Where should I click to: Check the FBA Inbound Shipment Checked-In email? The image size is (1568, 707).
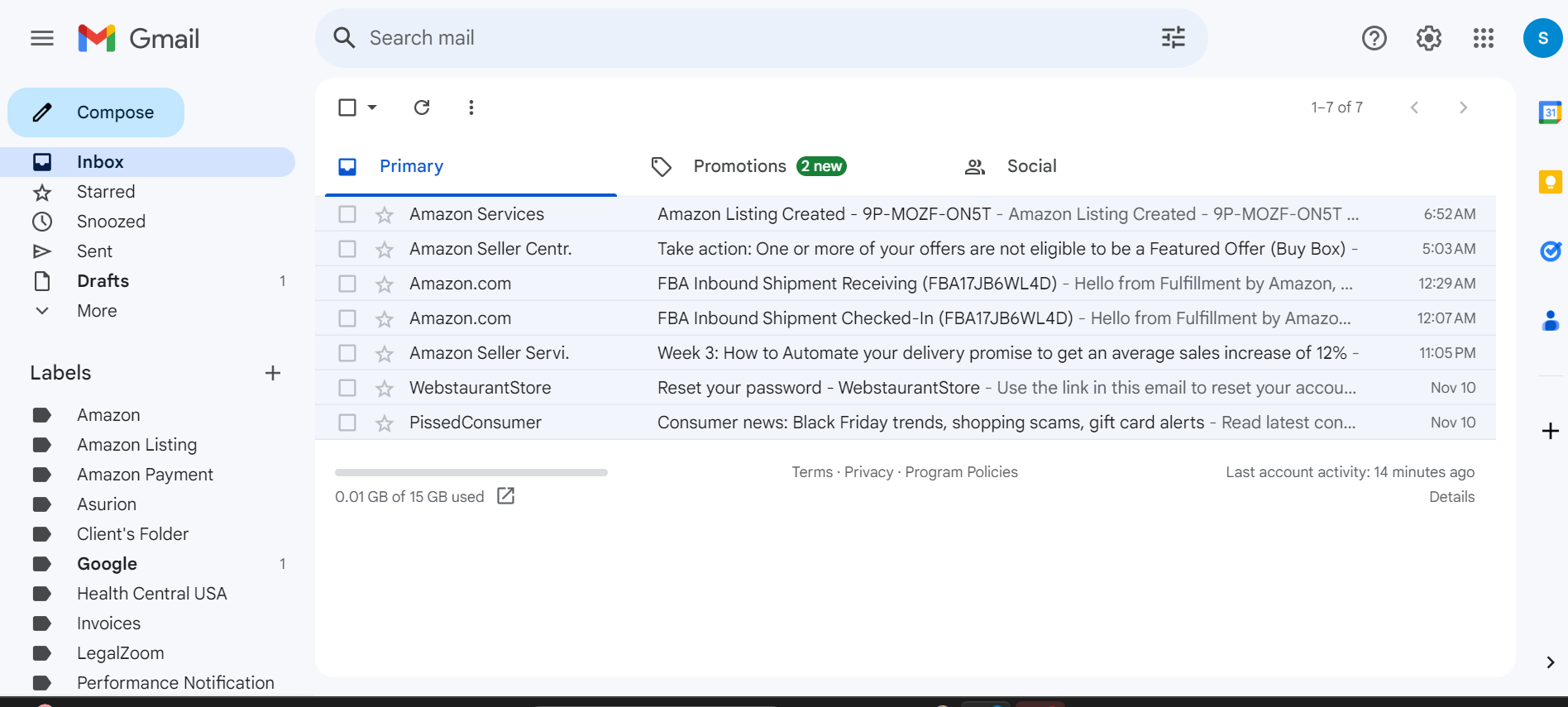pos(347,318)
